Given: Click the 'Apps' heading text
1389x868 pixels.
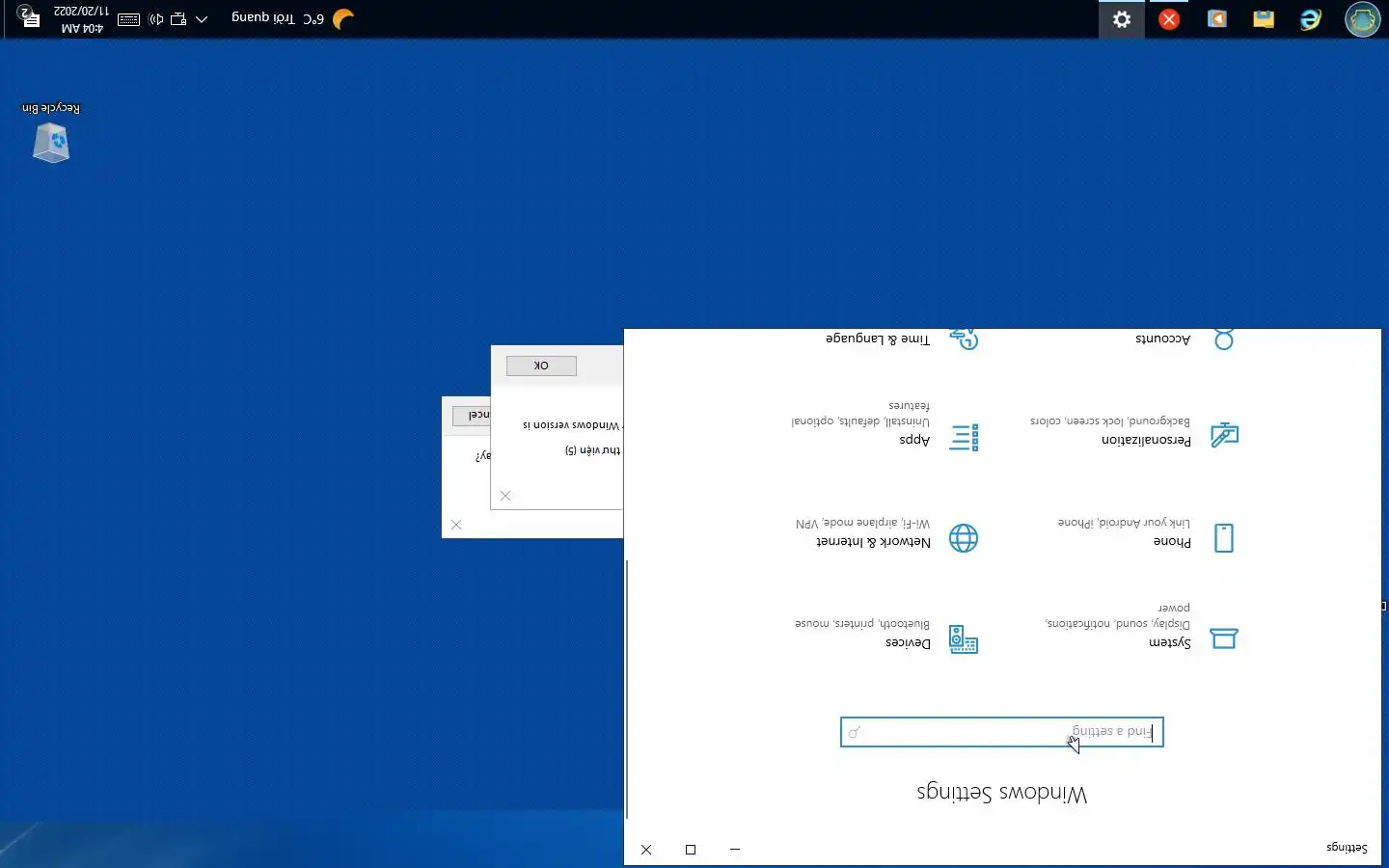Looking at the screenshot, I should (x=915, y=440).
